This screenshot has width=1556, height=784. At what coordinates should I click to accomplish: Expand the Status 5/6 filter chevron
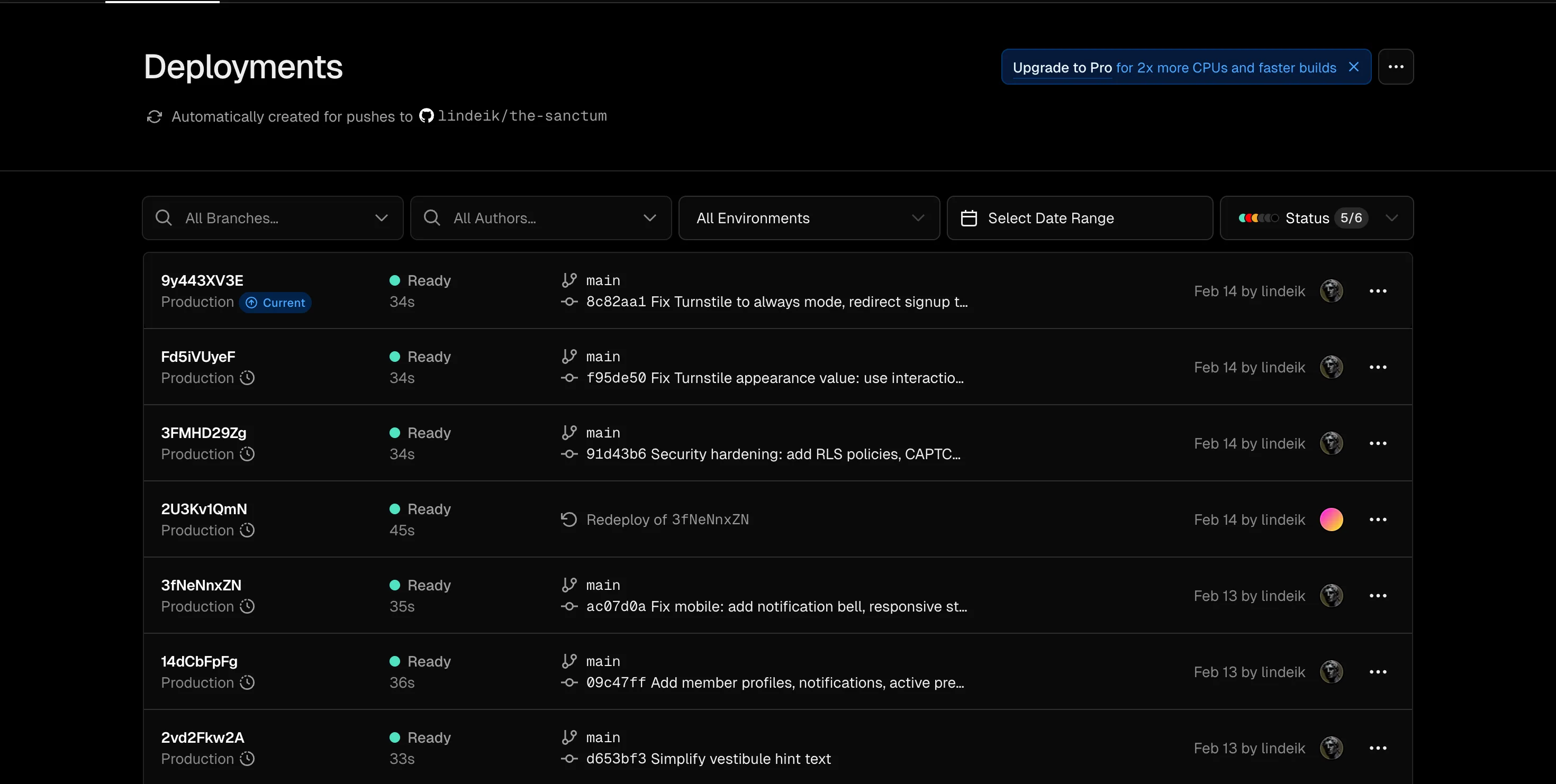pyautogui.click(x=1392, y=218)
